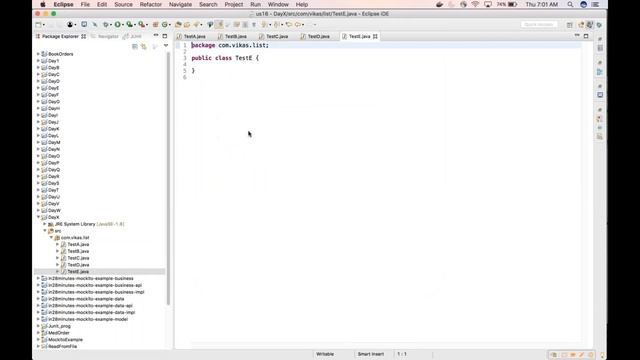Expand the MockitoExample project
Image resolution: width=640 pixels, height=360 pixels.
[38, 340]
